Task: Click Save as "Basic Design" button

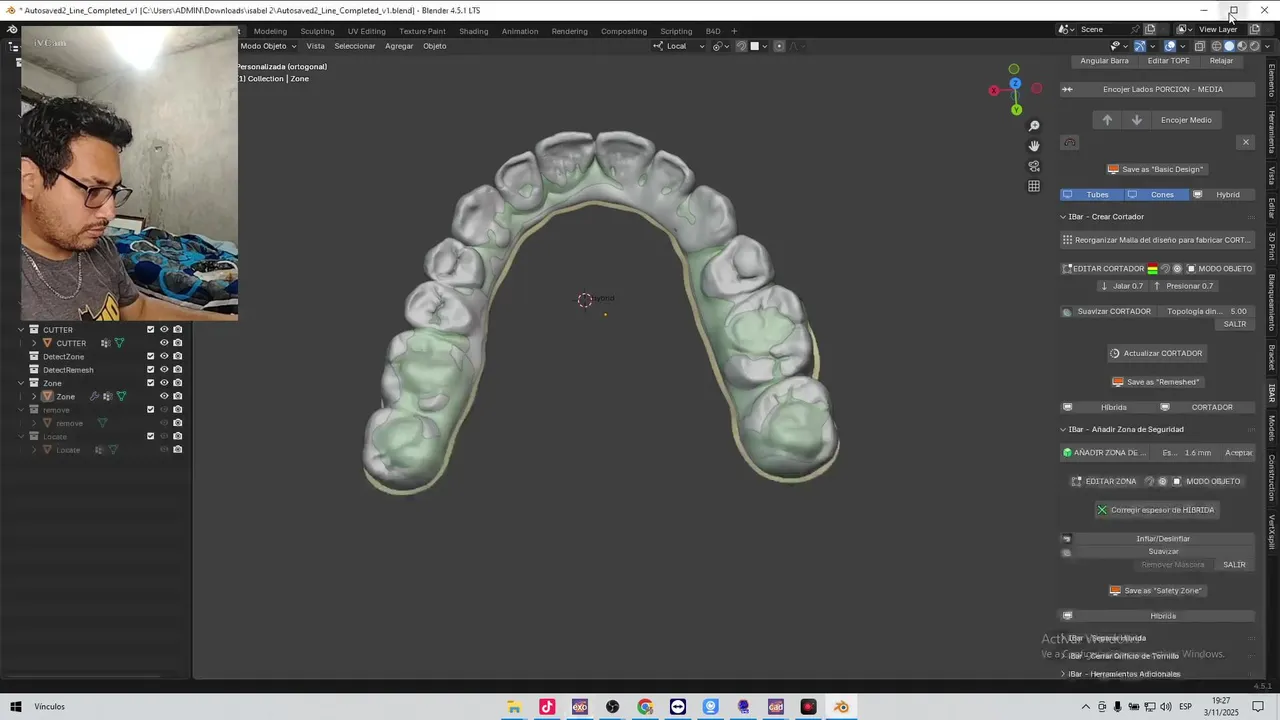Action: click(1156, 169)
